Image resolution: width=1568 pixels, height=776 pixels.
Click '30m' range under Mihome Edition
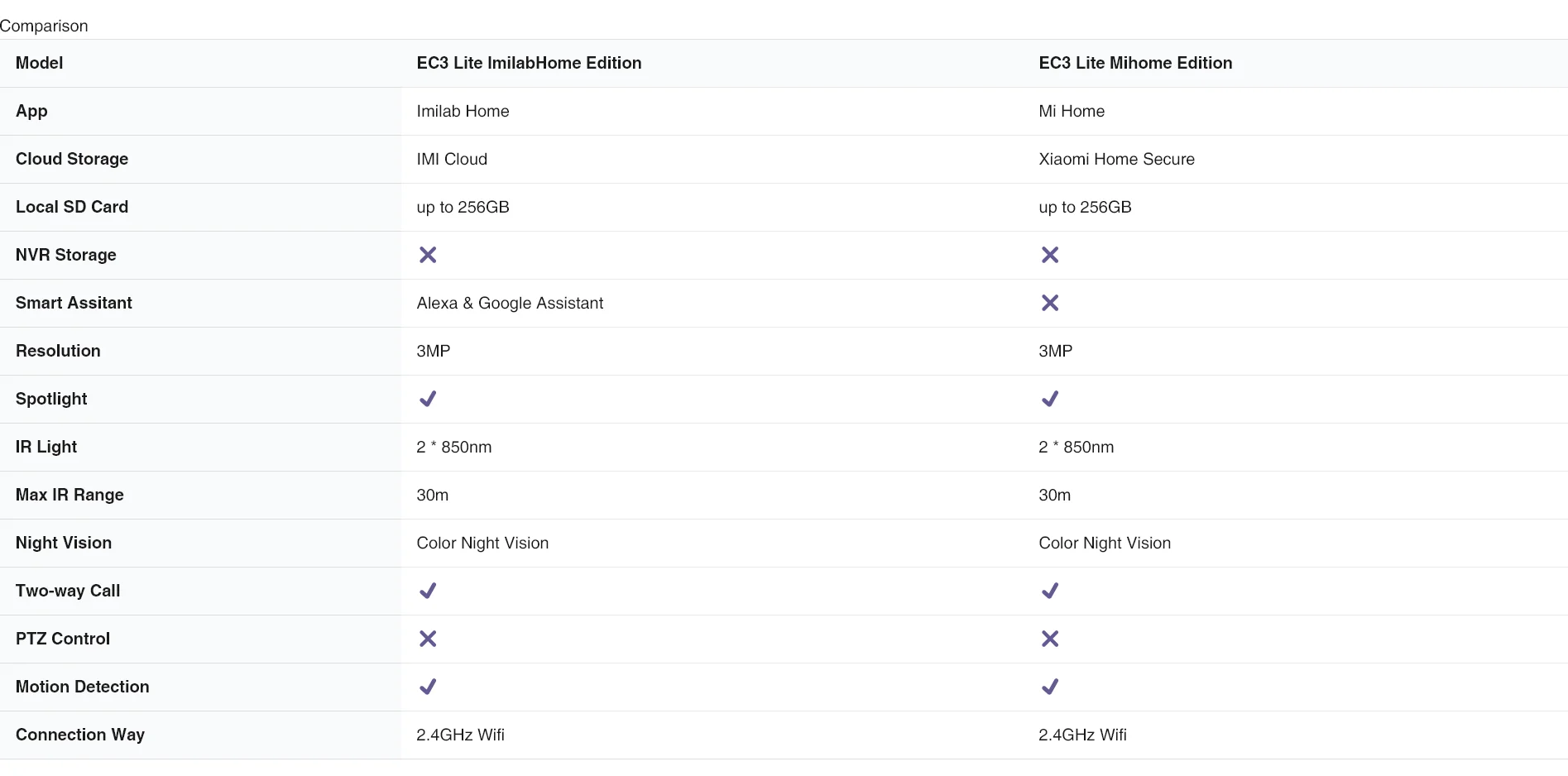[1054, 495]
